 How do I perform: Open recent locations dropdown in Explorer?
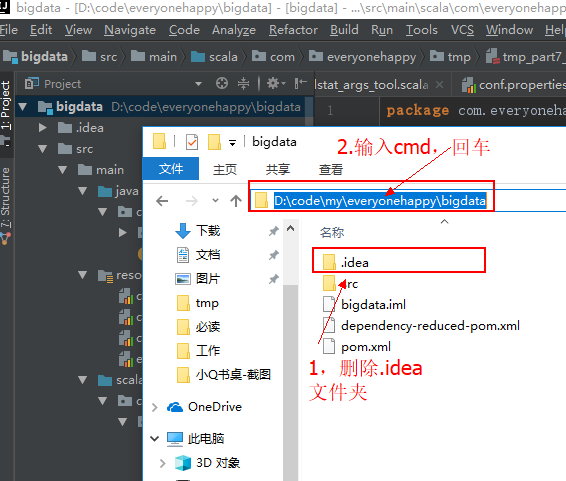215,200
